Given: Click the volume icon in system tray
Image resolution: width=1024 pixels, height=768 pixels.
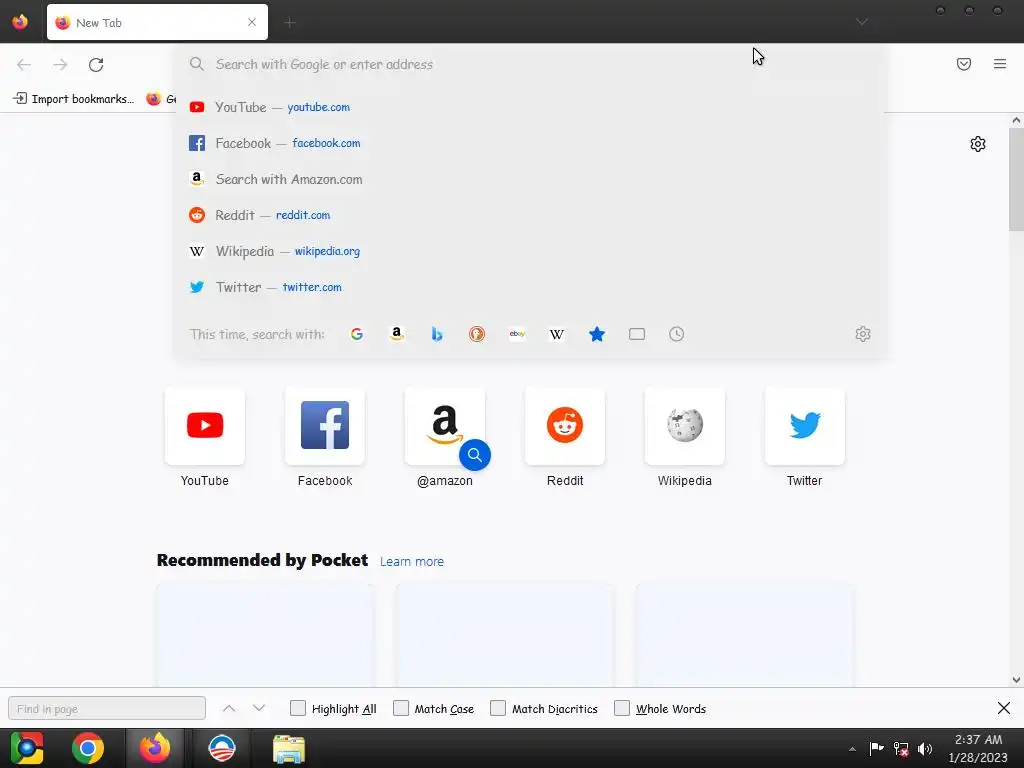Looking at the screenshot, I should point(925,749).
